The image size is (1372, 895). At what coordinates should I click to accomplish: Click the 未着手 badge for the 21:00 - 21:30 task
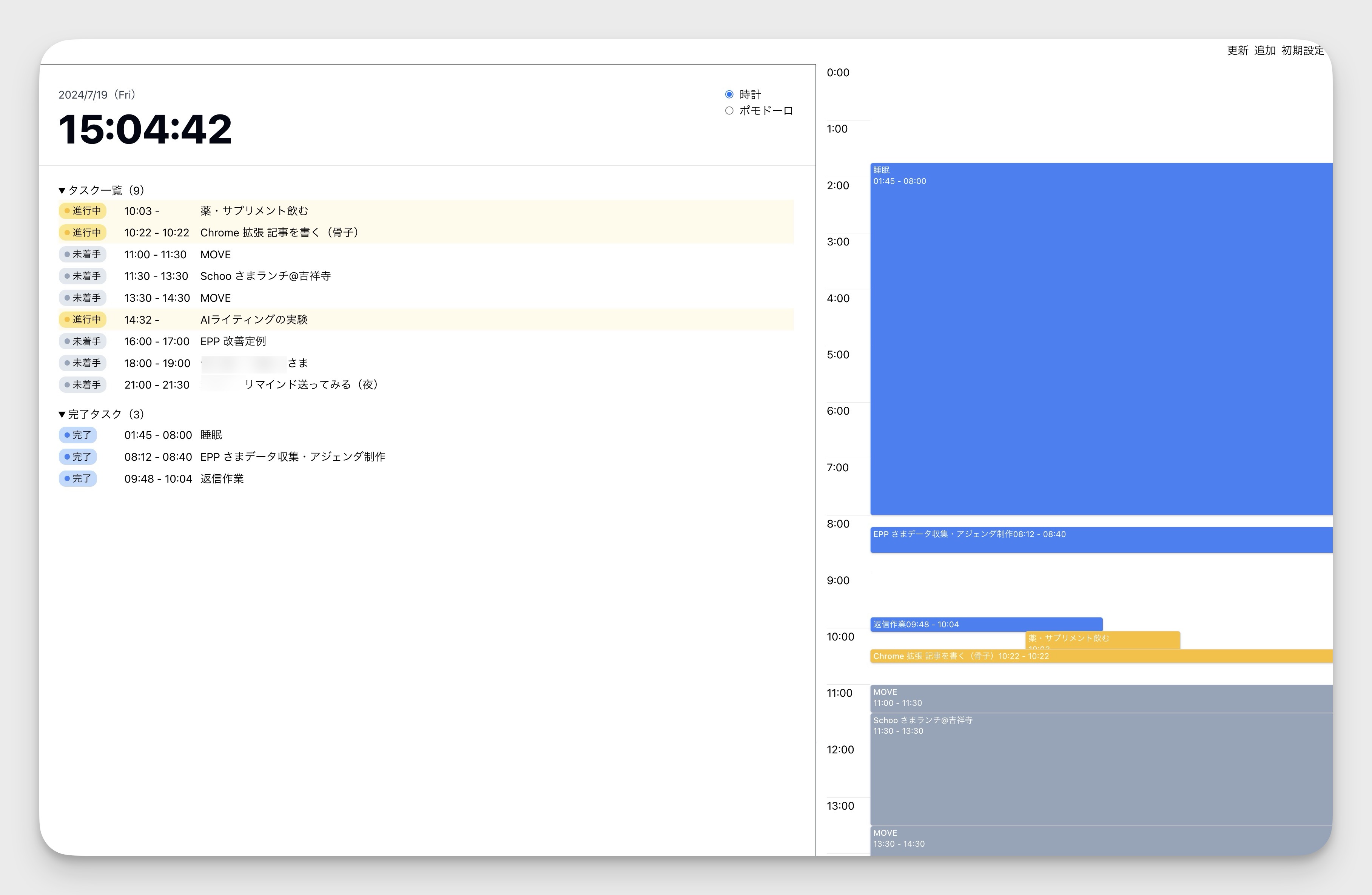pyautogui.click(x=82, y=385)
